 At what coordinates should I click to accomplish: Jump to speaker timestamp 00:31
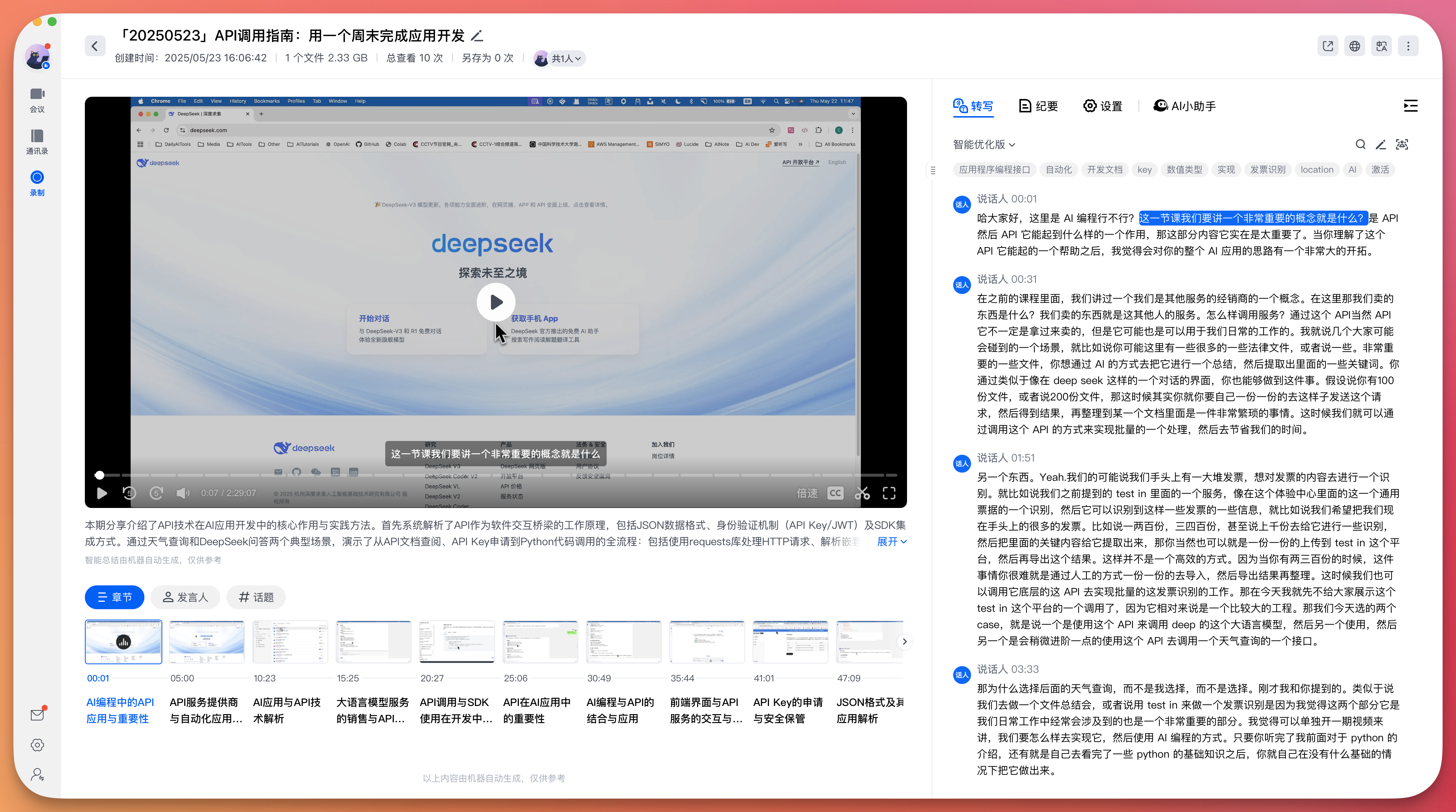click(x=1024, y=279)
